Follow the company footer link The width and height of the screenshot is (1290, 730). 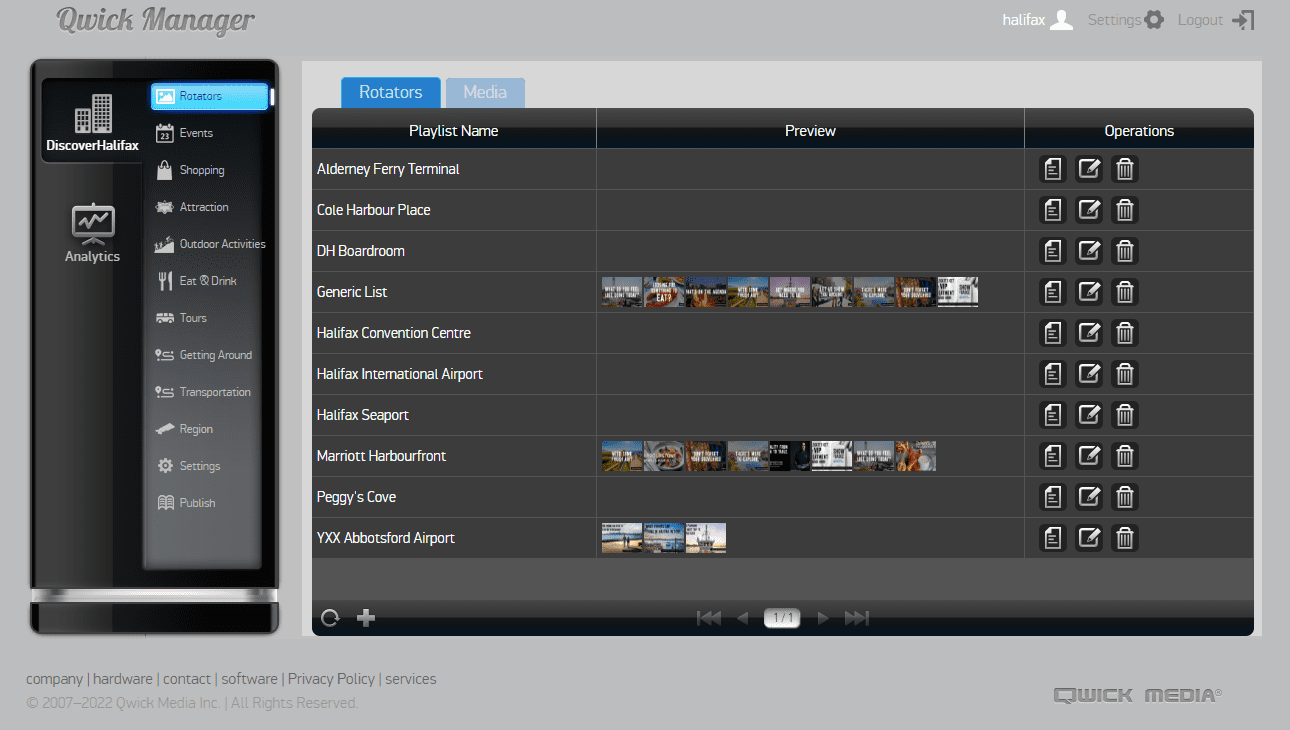pos(54,679)
